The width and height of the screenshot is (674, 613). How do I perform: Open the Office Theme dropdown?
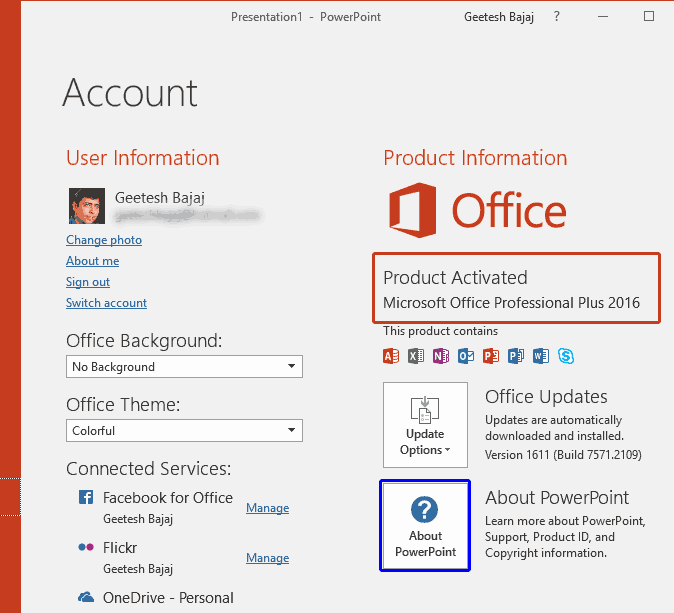(184, 430)
